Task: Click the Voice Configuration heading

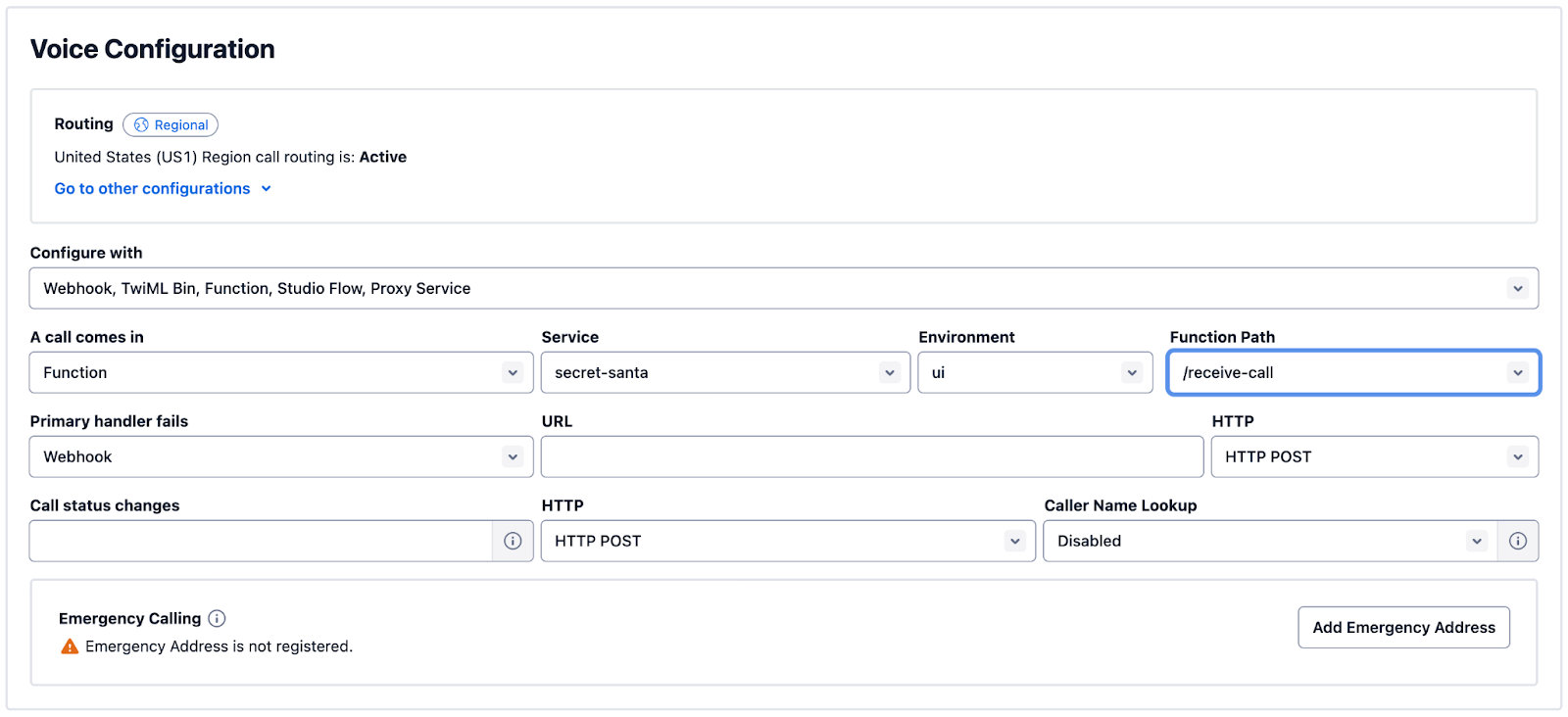Action: click(x=152, y=49)
